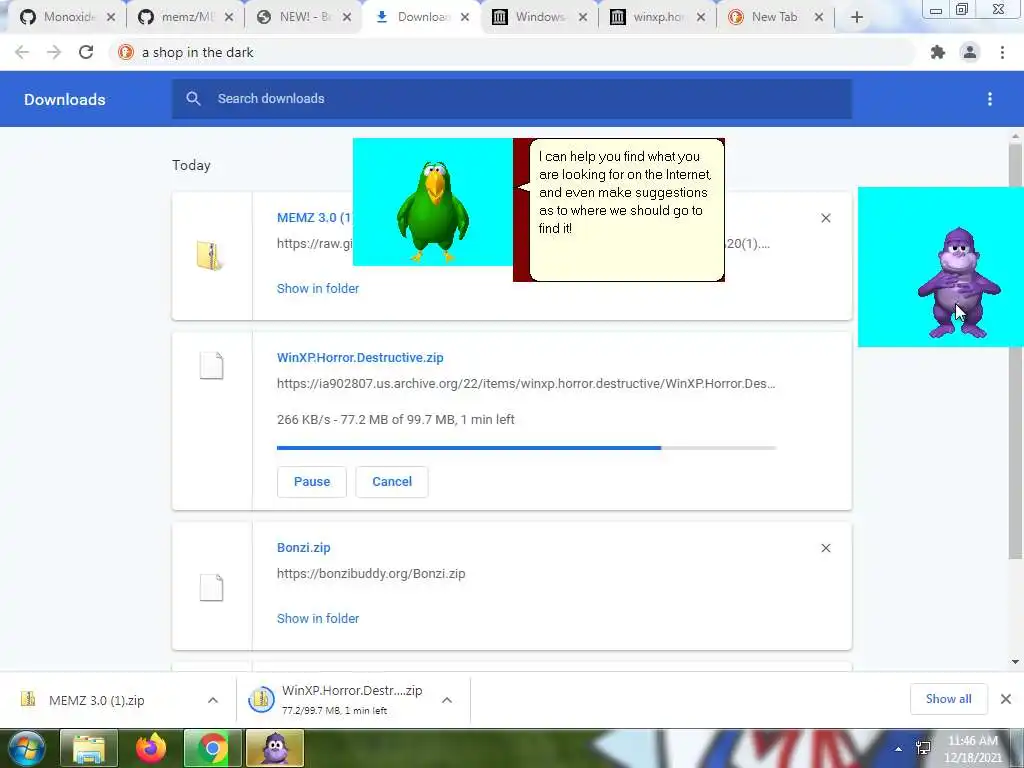Open the extensions puzzle icon
This screenshot has width=1024, height=768.
click(x=938, y=52)
